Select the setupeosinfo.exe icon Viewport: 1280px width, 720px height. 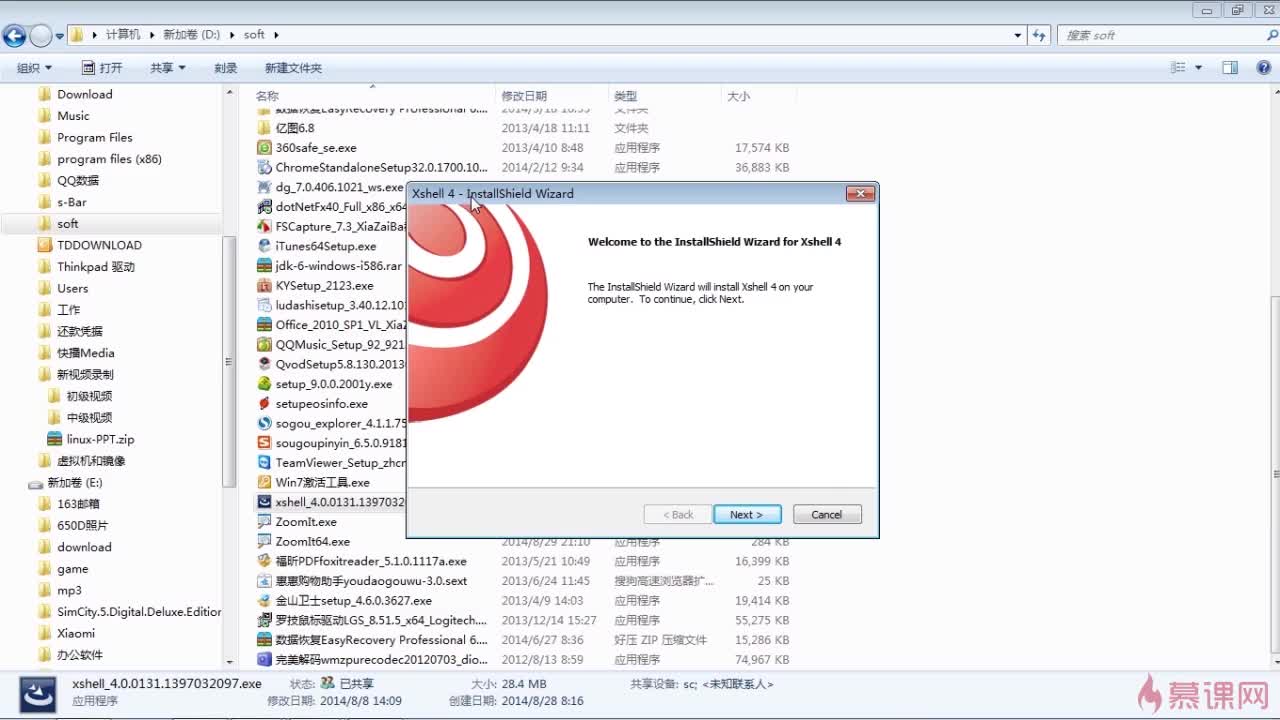[x=264, y=404]
